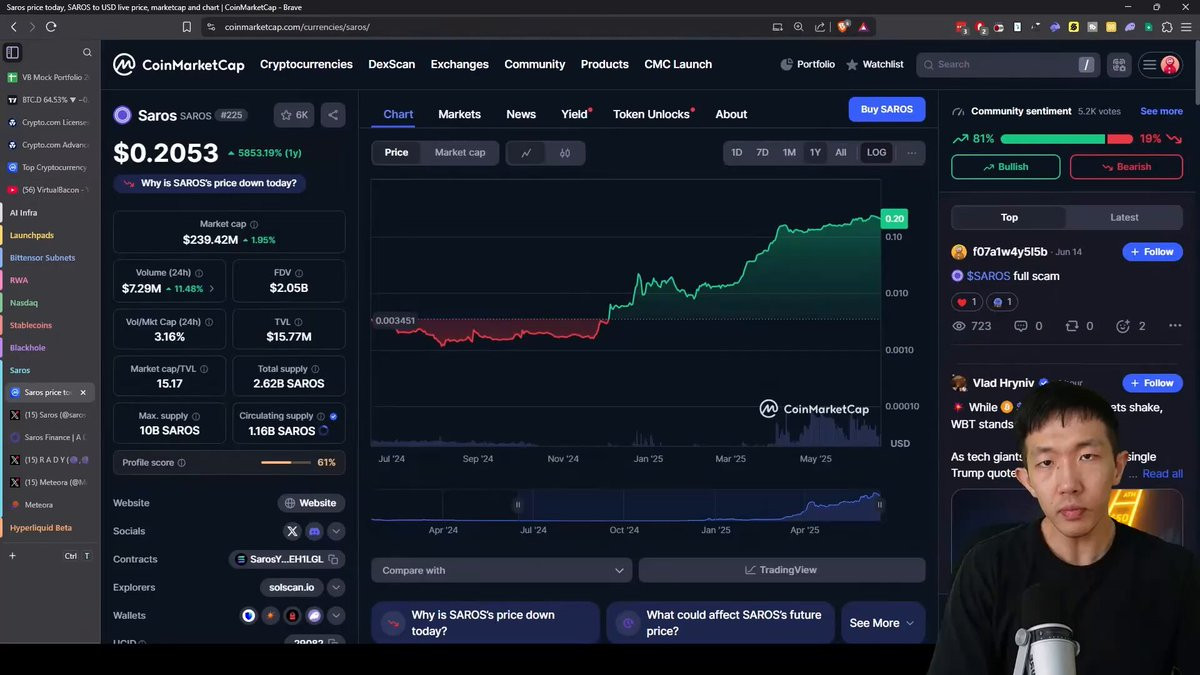Click Why is SAROS's price down today pill
Image resolution: width=1200 pixels, height=675 pixels.
(x=210, y=183)
